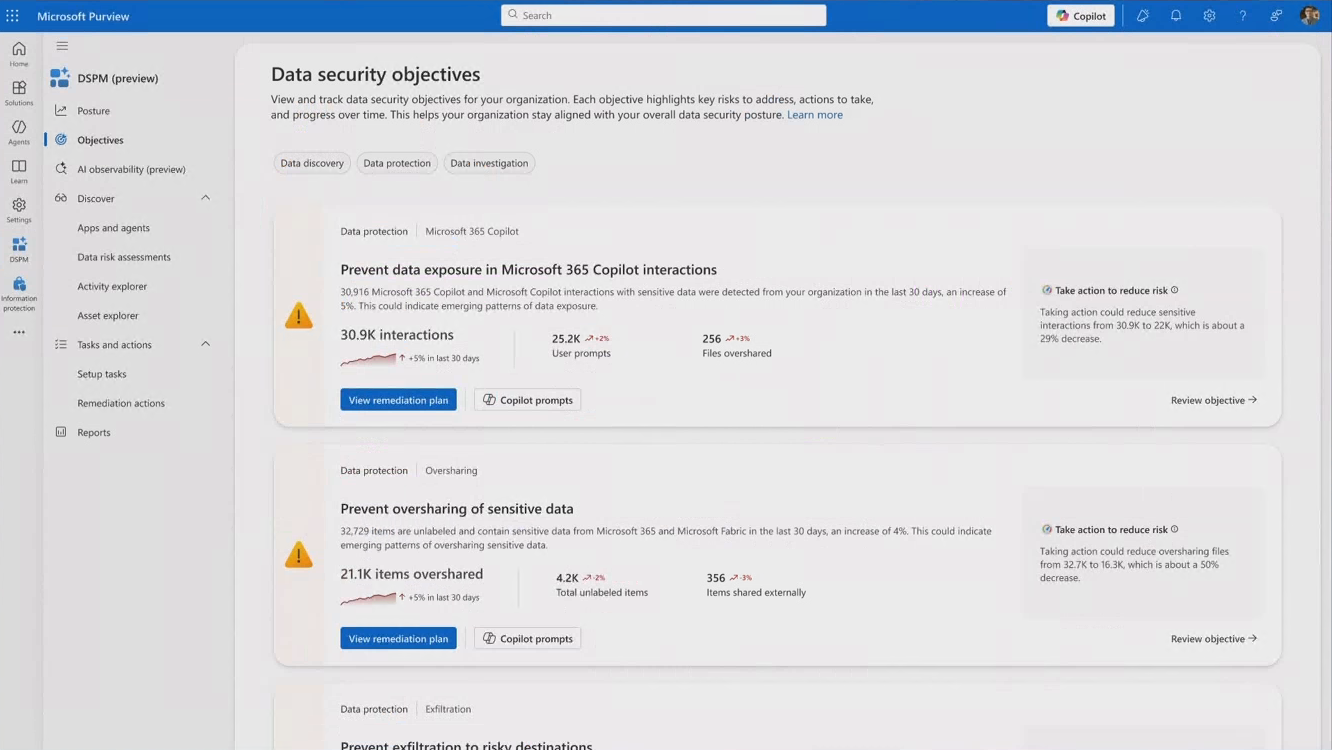The height and width of the screenshot is (750, 1332).
Task: Open Setup tasks
Action: [x=102, y=374]
